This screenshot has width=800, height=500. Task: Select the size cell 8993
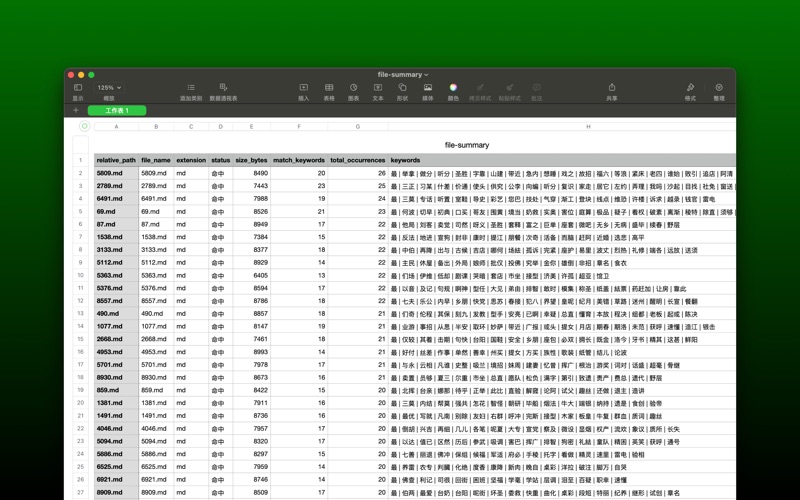tap(252, 352)
